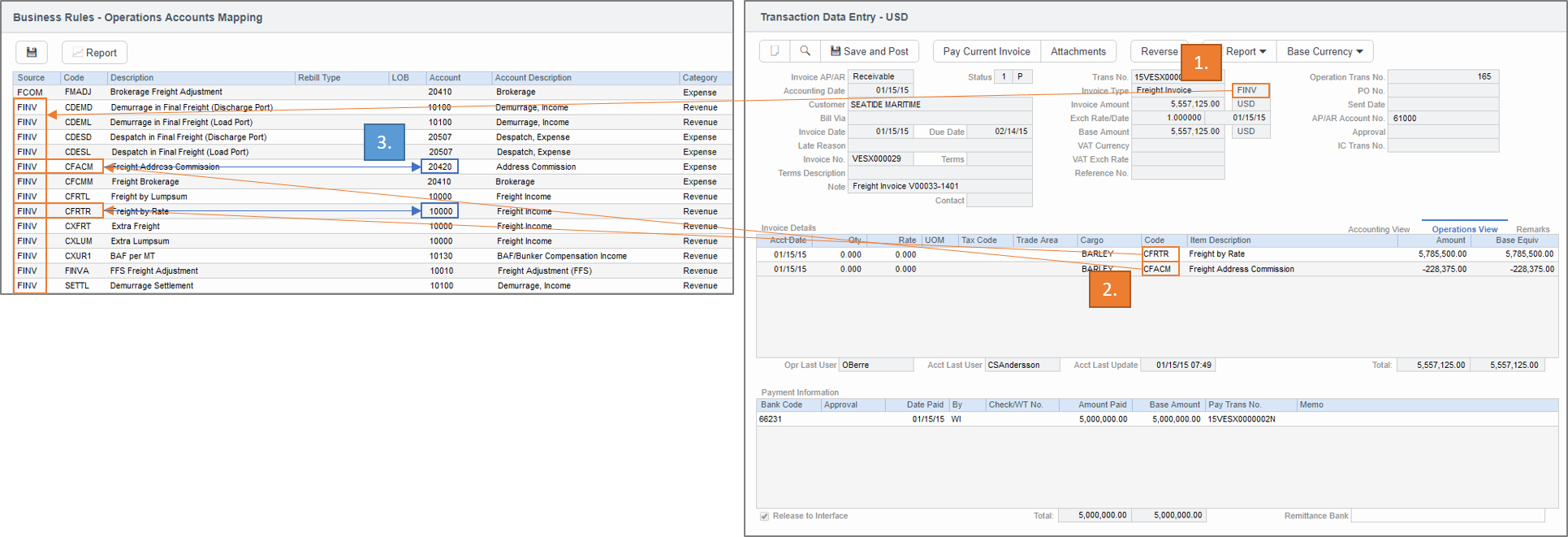
Task: Click the Customer field SEATIDE MARITIME
Action: click(940, 105)
